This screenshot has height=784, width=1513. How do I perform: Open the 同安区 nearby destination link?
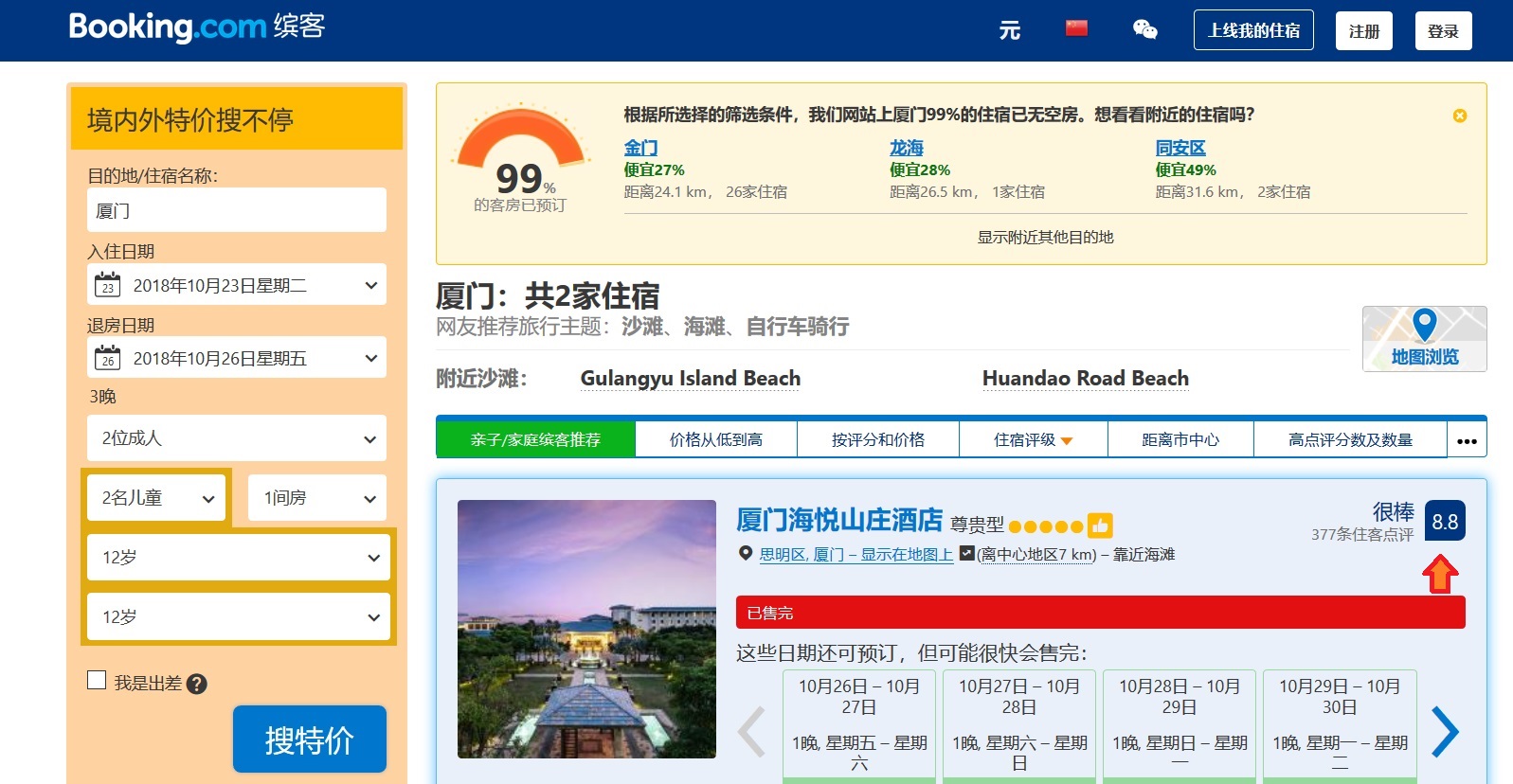tap(1180, 148)
